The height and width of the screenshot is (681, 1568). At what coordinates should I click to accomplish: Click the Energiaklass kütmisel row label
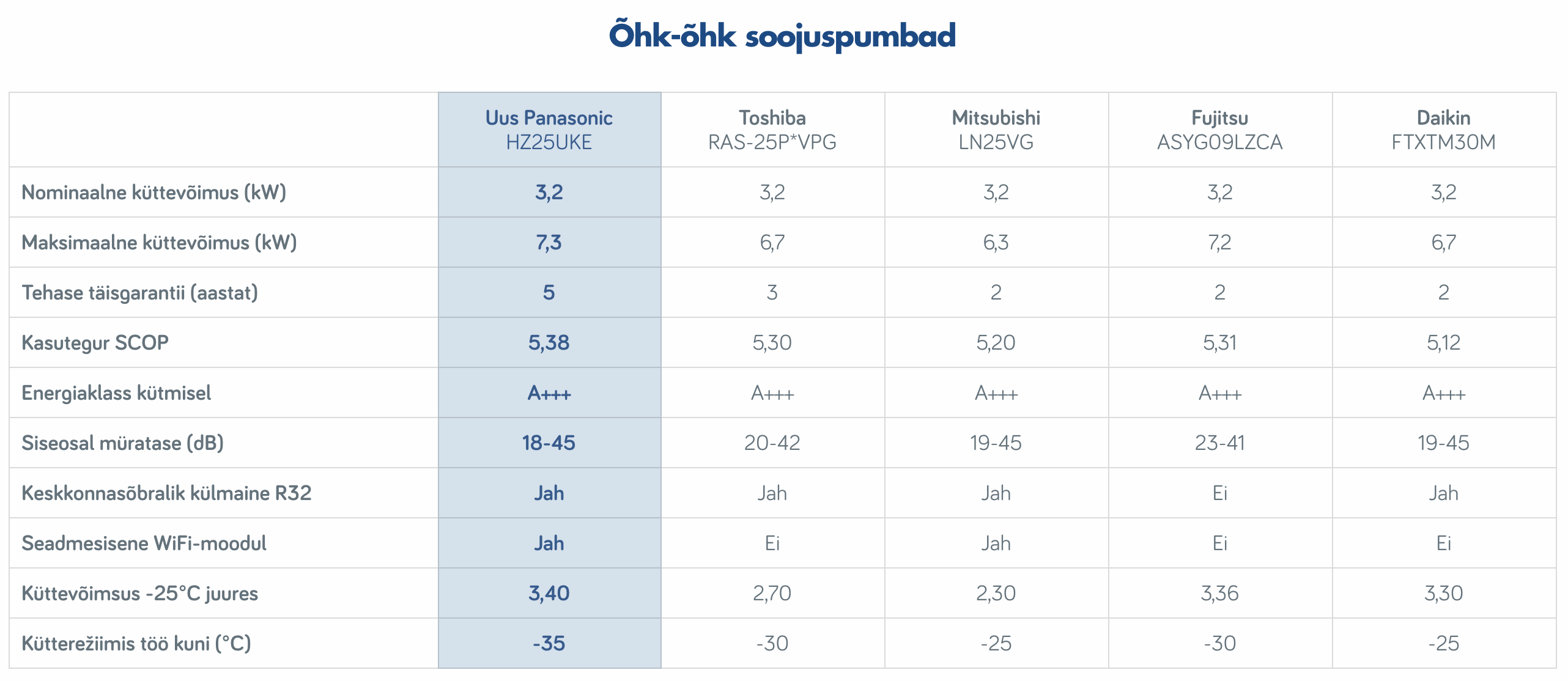[x=116, y=393]
